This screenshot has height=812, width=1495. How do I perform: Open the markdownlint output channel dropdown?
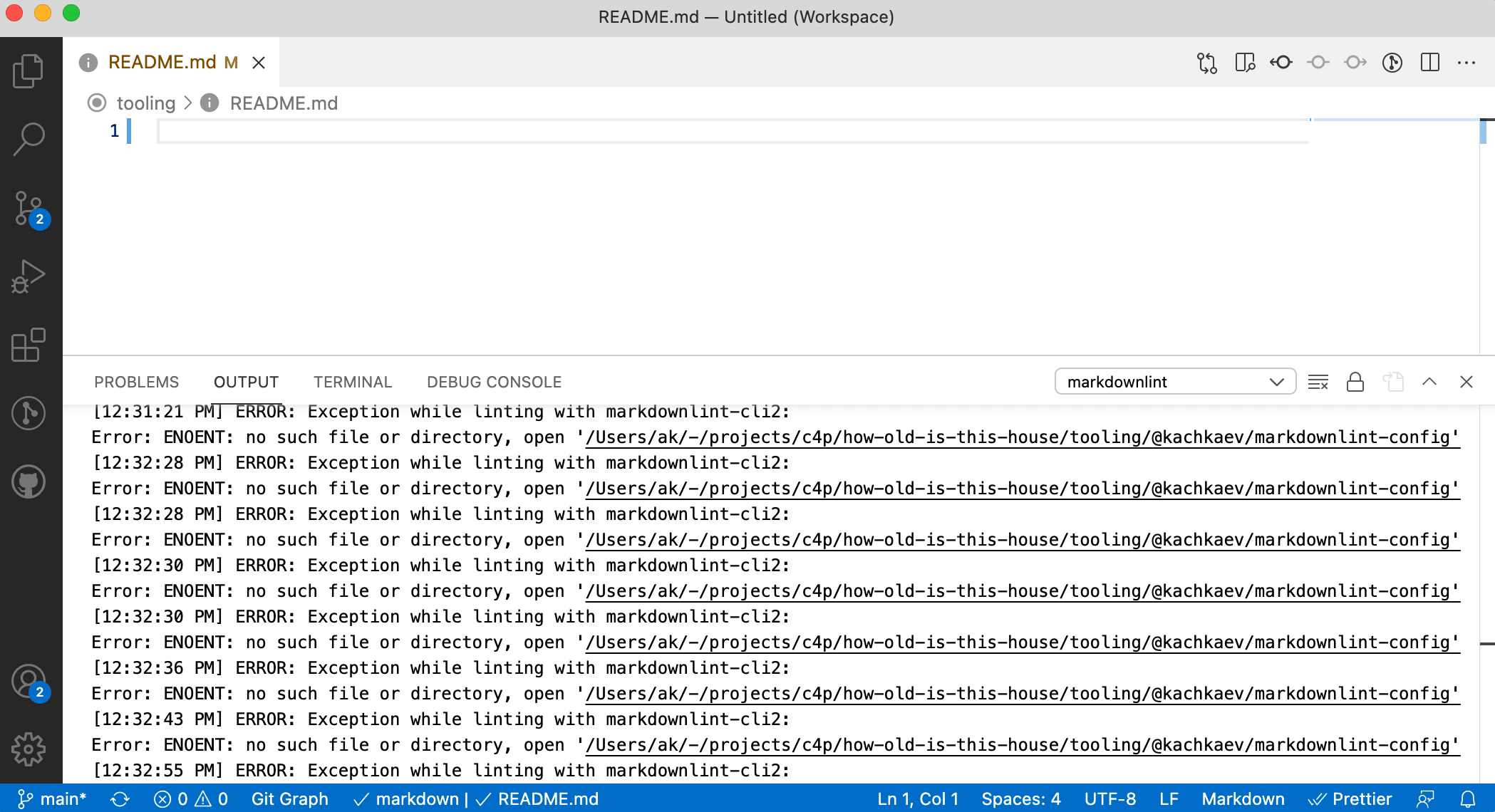point(1175,382)
